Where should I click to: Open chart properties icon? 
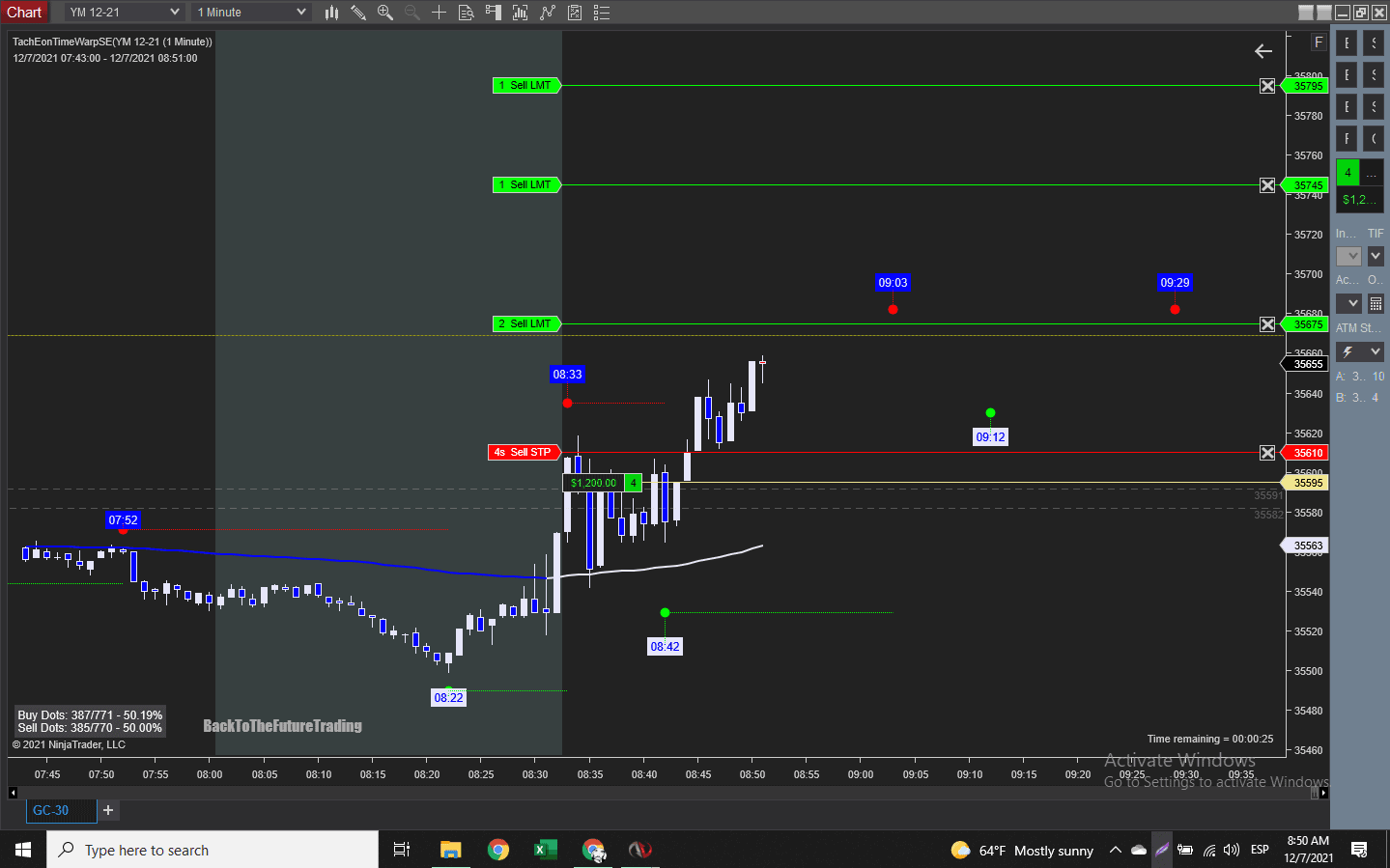point(575,13)
